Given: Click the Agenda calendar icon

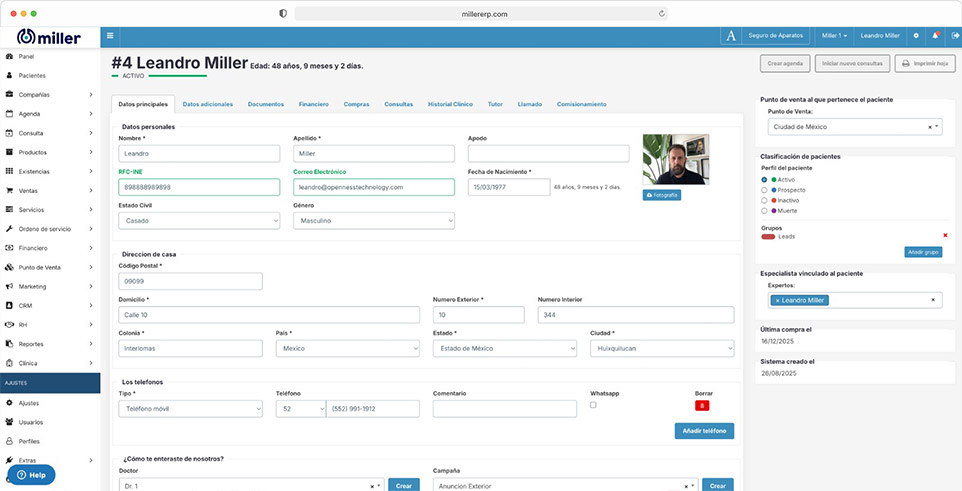Looking at the screenshot, I should click(9, 114).
